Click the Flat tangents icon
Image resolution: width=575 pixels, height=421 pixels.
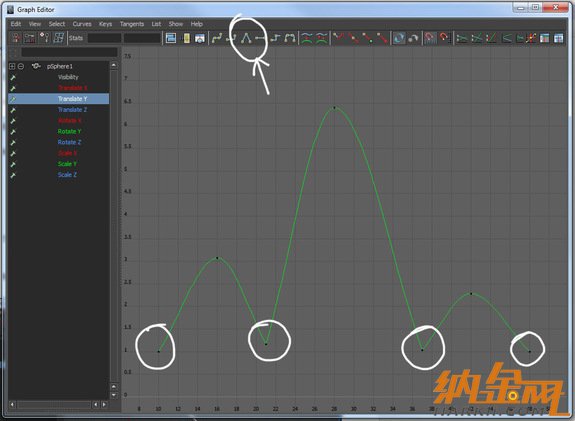click(x=260, y=38)
